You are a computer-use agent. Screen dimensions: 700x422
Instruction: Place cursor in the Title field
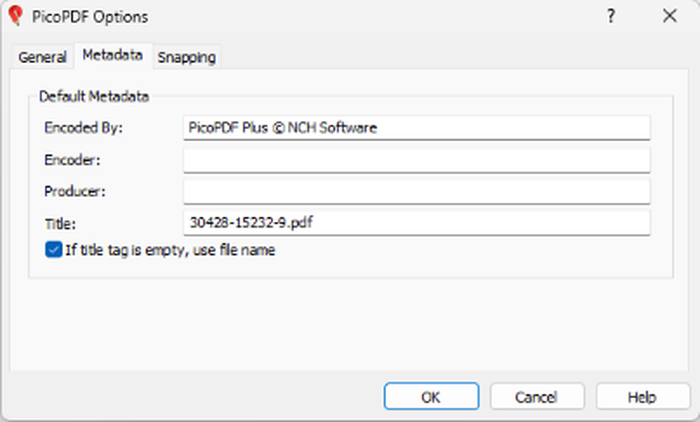(417, 223)
